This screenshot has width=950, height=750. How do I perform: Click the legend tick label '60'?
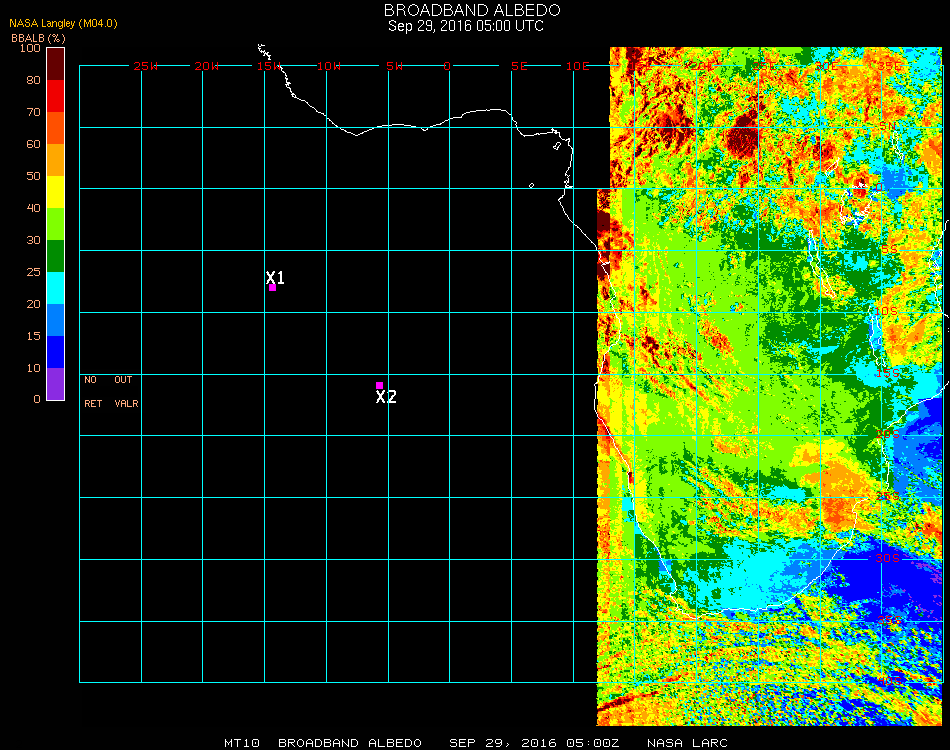pos(33,144)
